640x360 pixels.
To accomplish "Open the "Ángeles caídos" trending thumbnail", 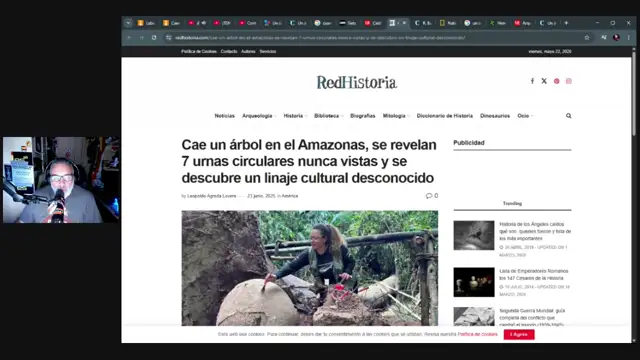I will click(473, 235).
